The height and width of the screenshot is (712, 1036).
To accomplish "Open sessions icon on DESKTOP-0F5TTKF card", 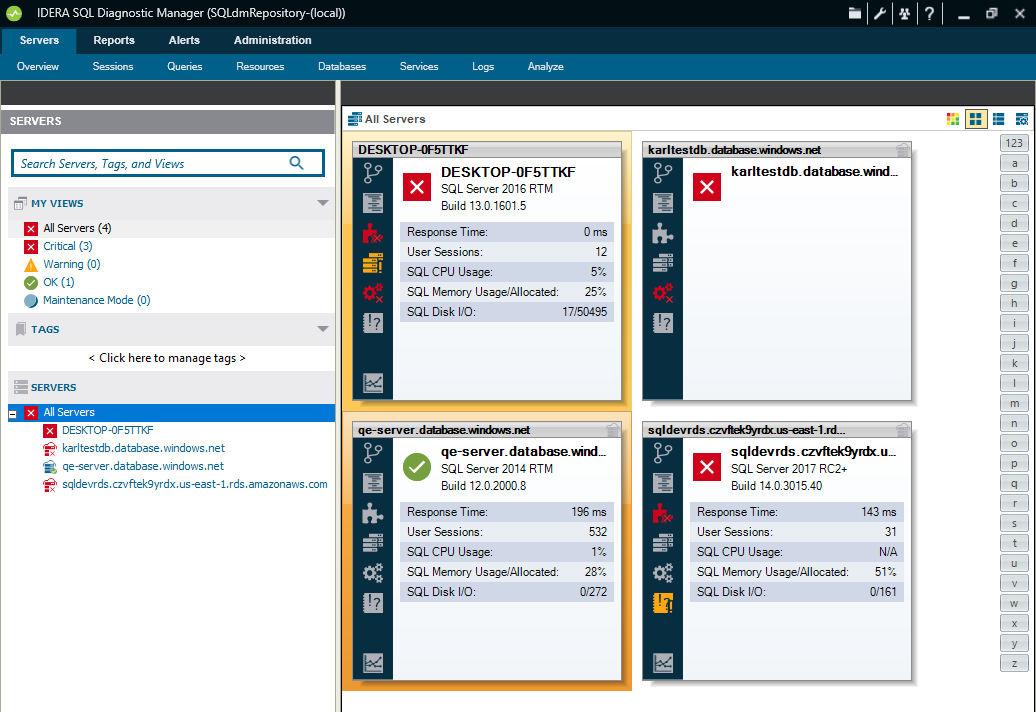I will (373, 174).
